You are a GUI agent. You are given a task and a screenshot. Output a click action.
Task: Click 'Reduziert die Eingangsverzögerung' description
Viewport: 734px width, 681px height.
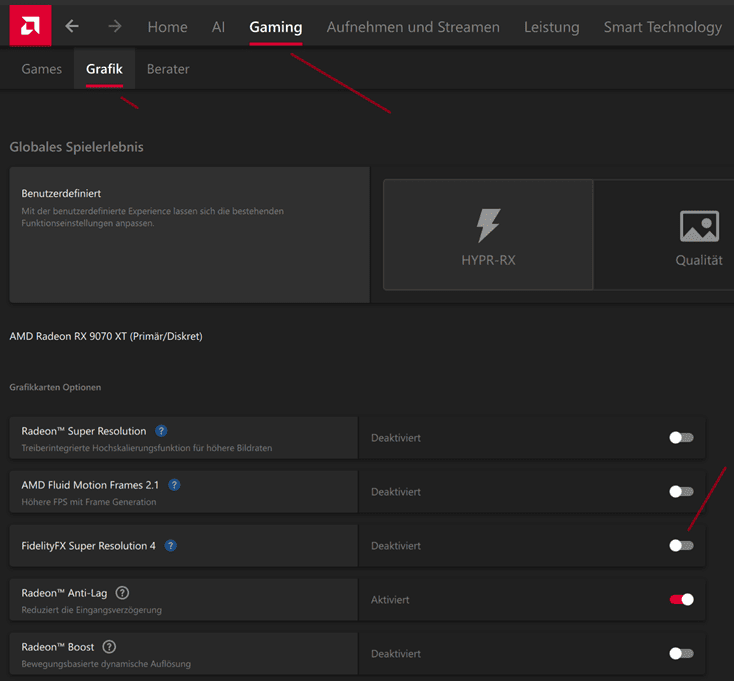91,610
